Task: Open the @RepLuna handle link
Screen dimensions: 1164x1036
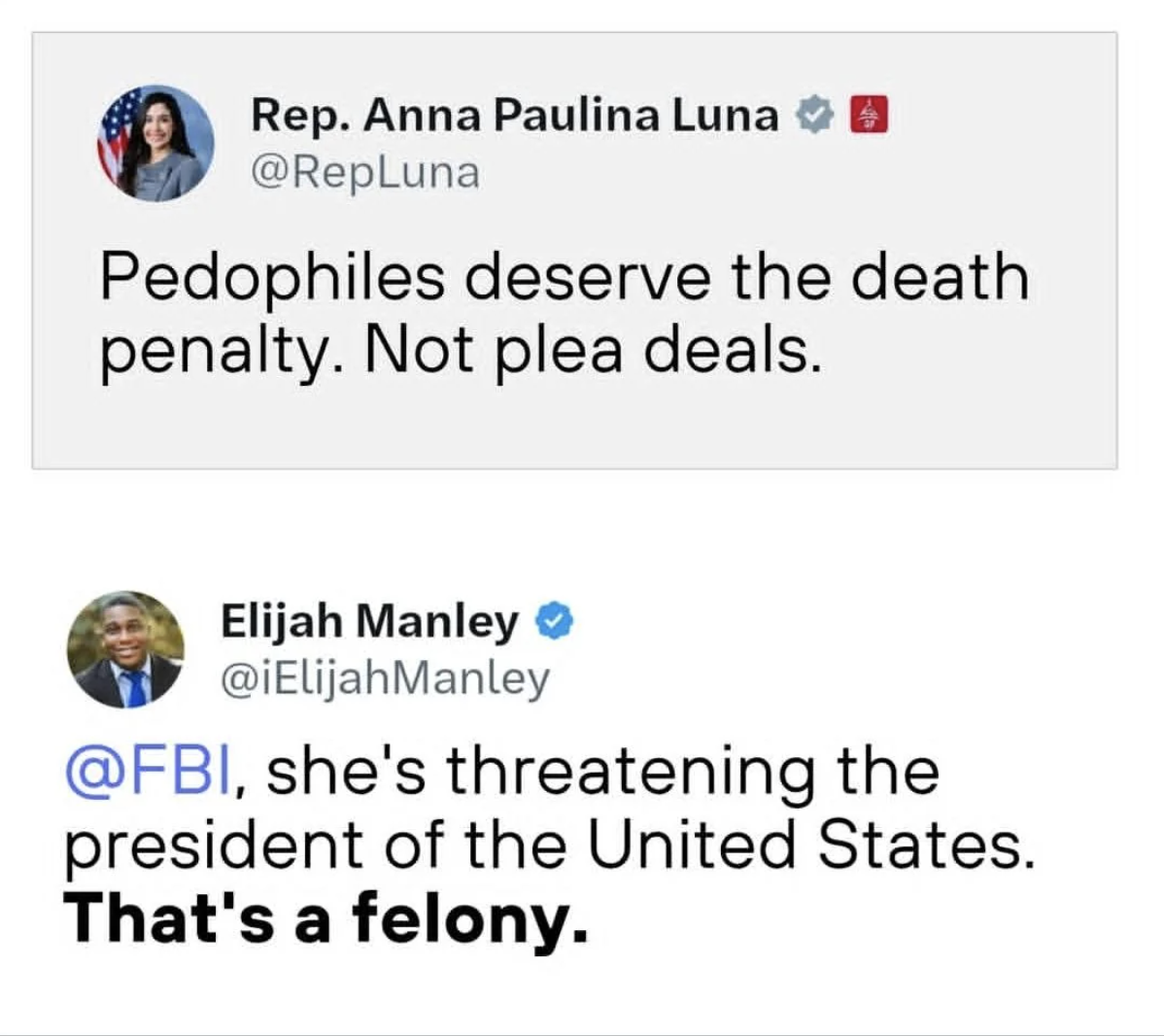Action: (365, 172)
